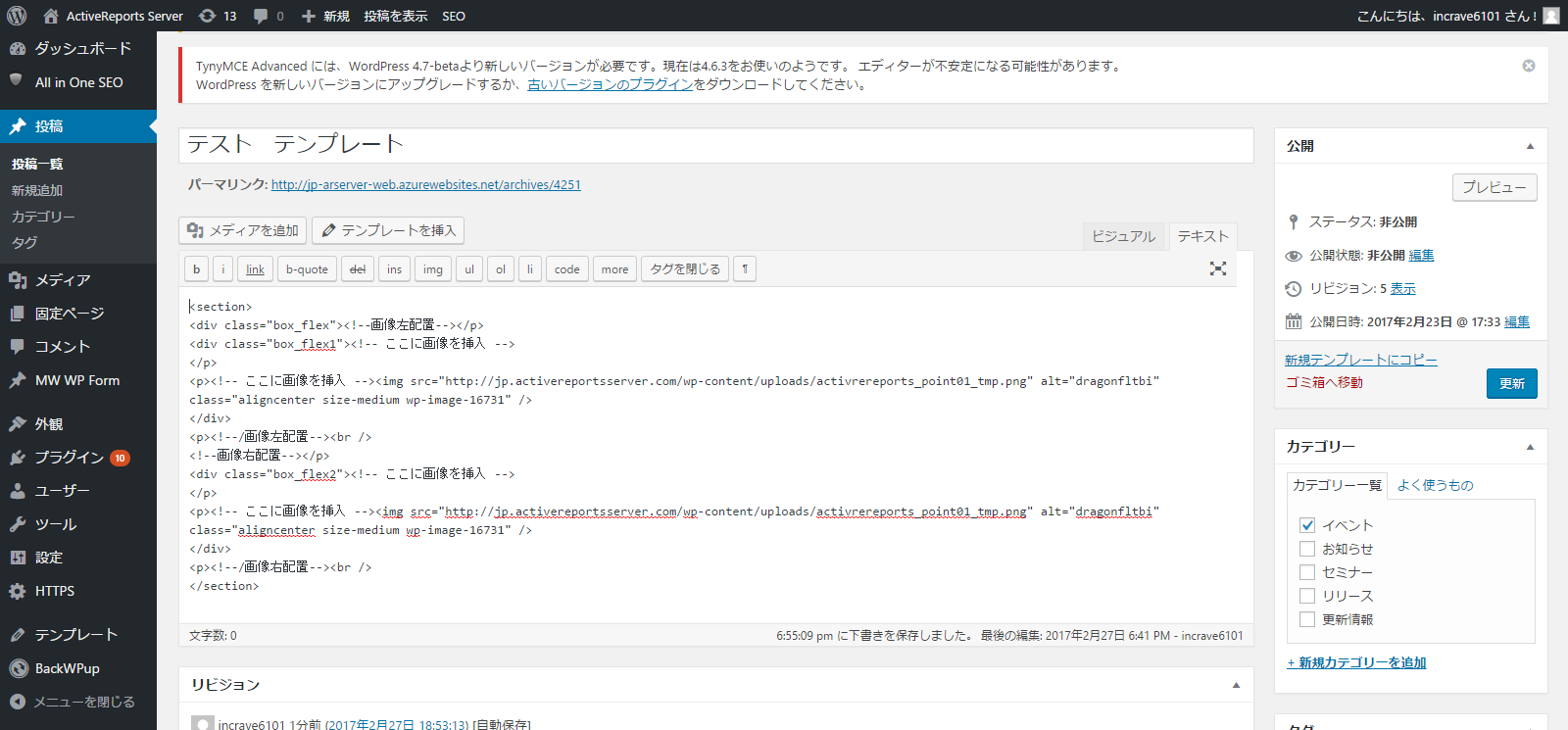Click the BackWPup sidebar icon

(x=18, y=668)
